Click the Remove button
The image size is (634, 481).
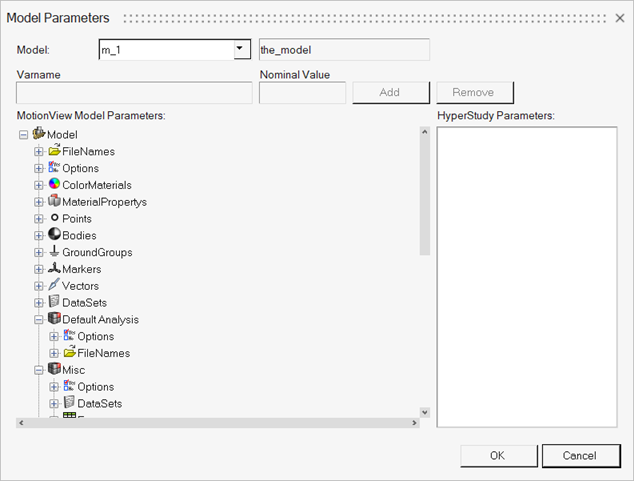coord(473,92)
